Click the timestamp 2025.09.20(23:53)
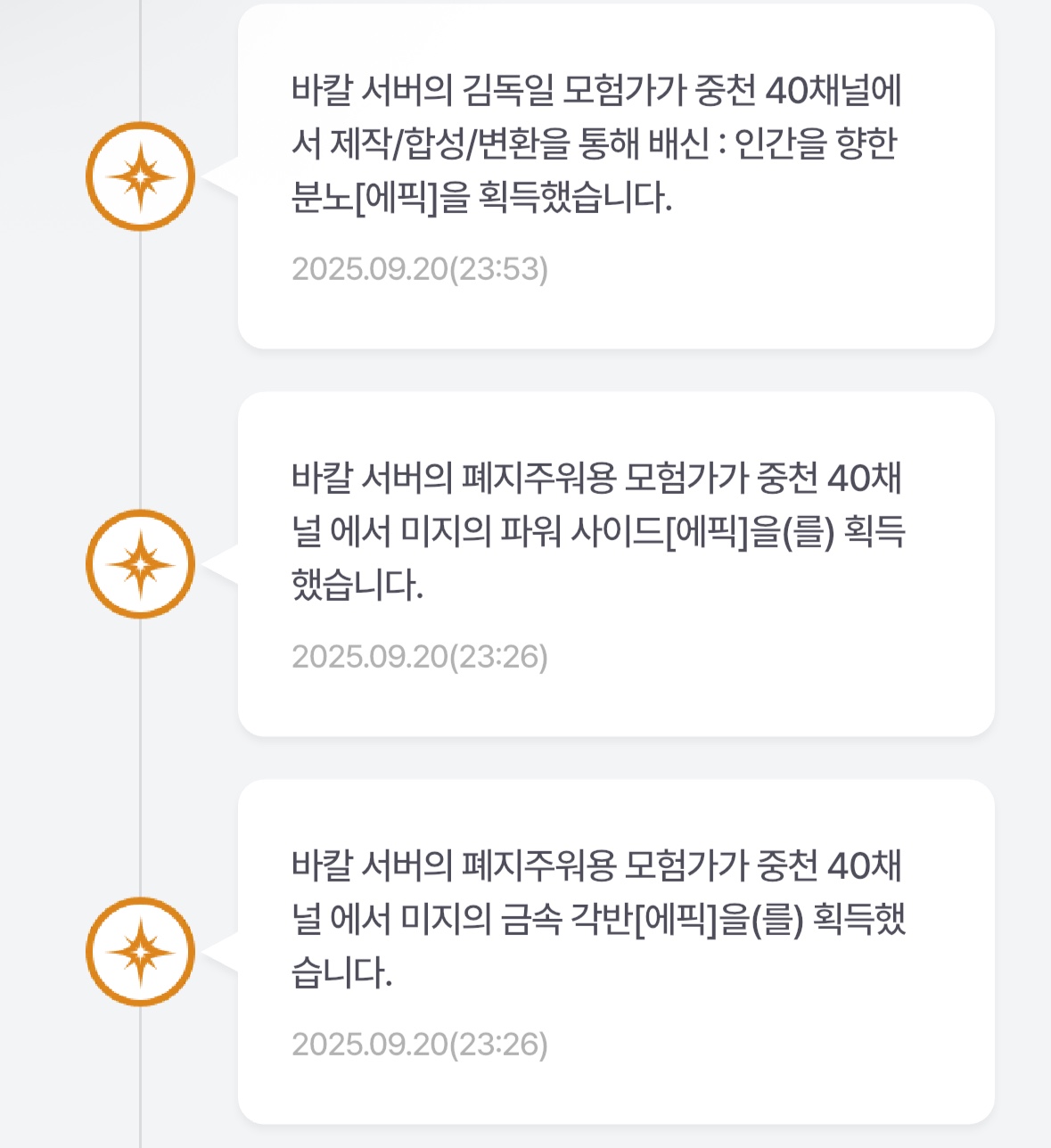Image resolution: width=1051 pixels, height=1148 pixels. [420, 269]
